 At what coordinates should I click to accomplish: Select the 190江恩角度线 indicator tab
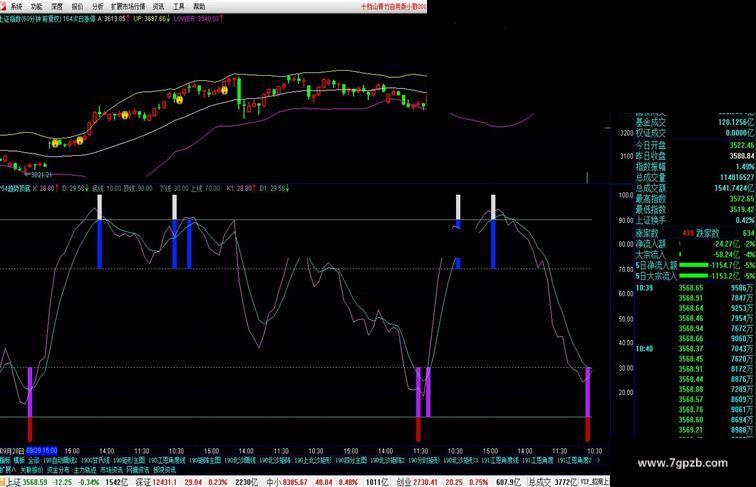(167, 460)
